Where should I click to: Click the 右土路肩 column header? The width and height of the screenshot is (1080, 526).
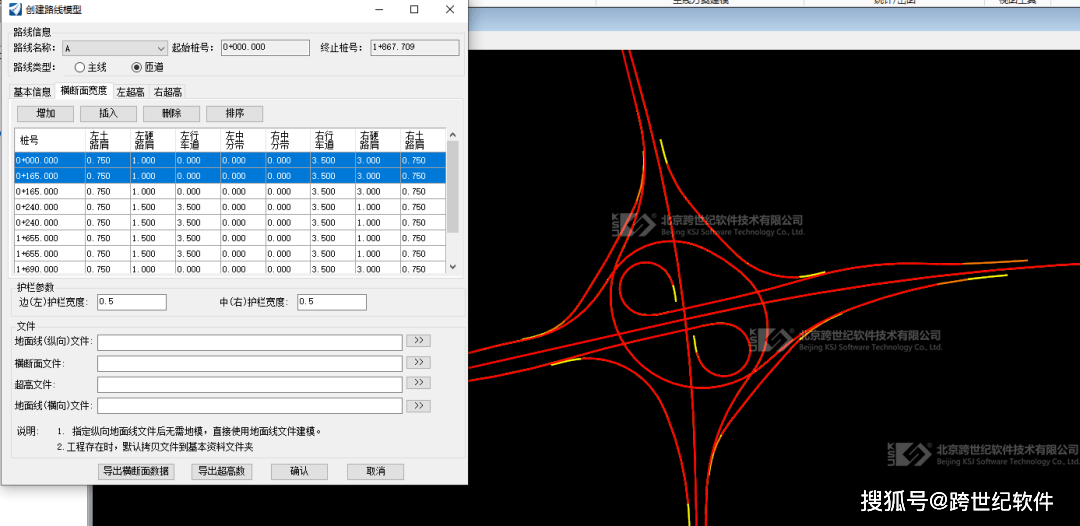[x=423, y=140]
